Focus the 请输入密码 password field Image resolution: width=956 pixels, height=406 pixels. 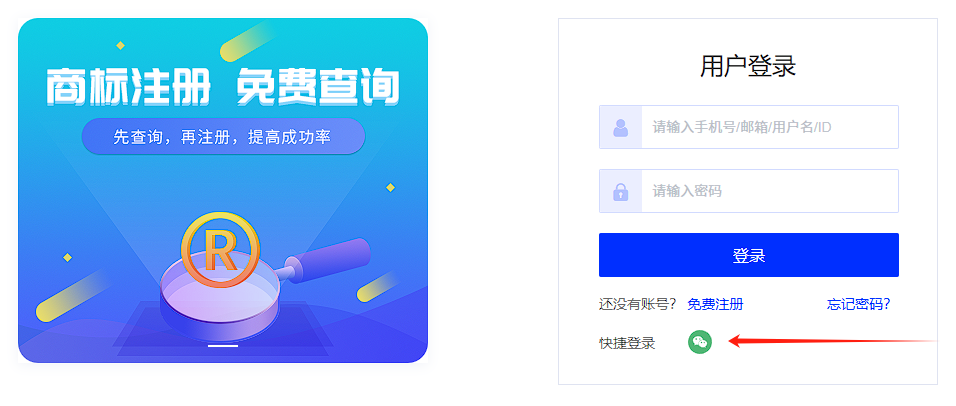click(x=749, y=191)
